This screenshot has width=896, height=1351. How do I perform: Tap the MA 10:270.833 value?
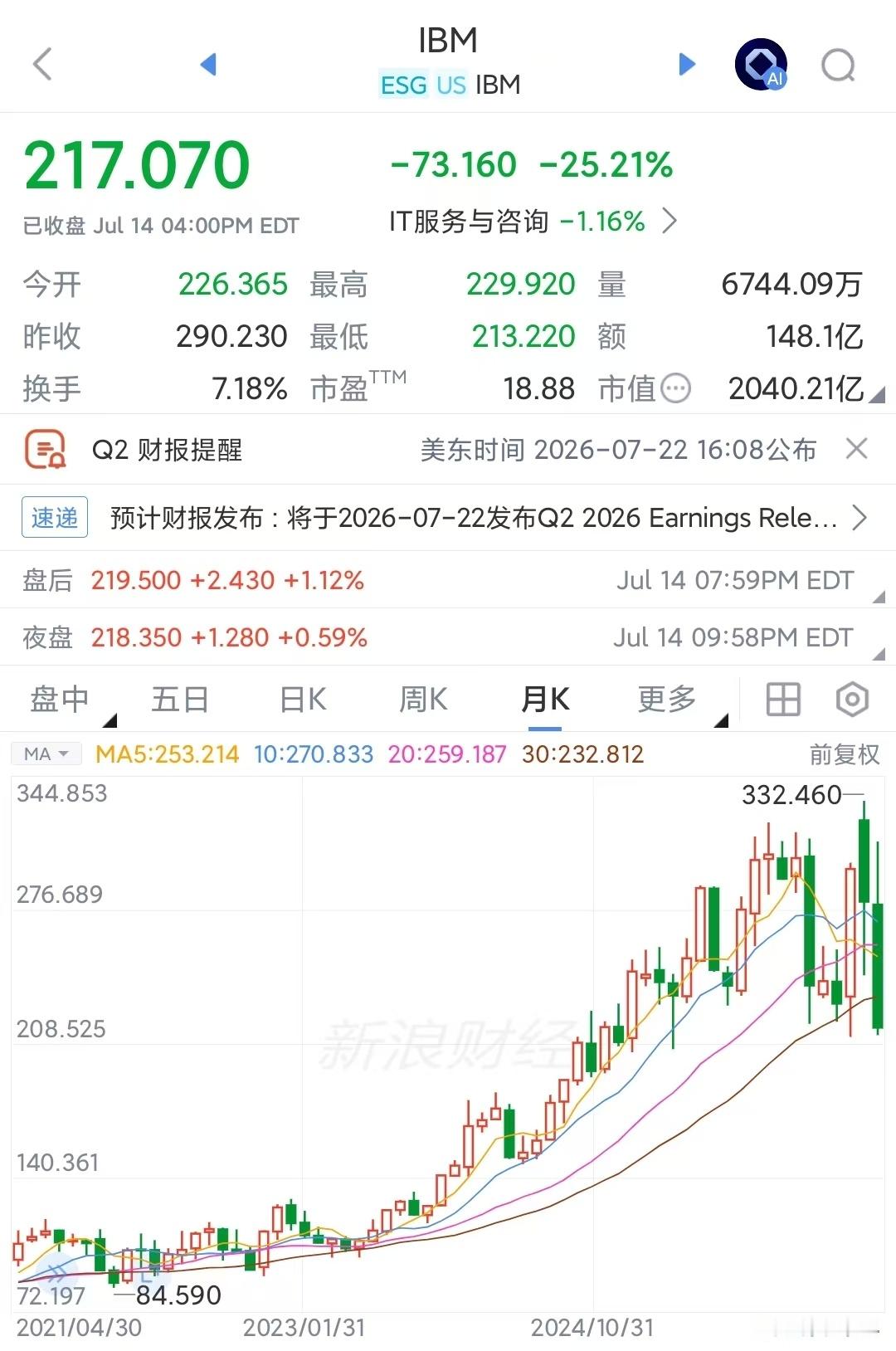click(314, 754)
